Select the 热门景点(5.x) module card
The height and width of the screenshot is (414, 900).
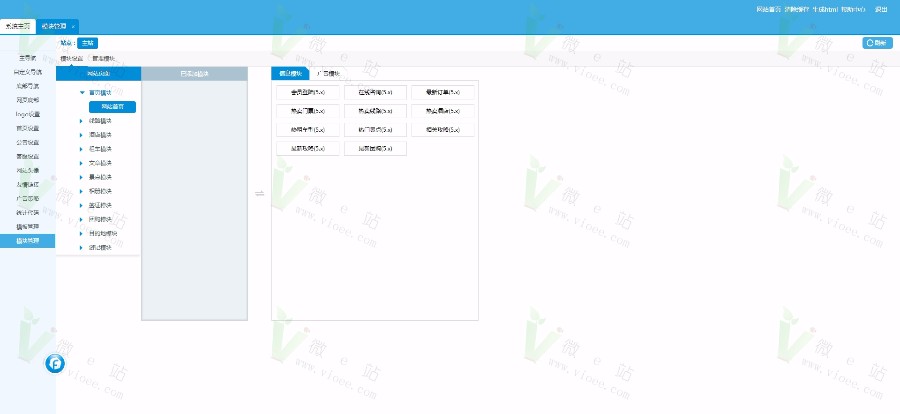375,130
